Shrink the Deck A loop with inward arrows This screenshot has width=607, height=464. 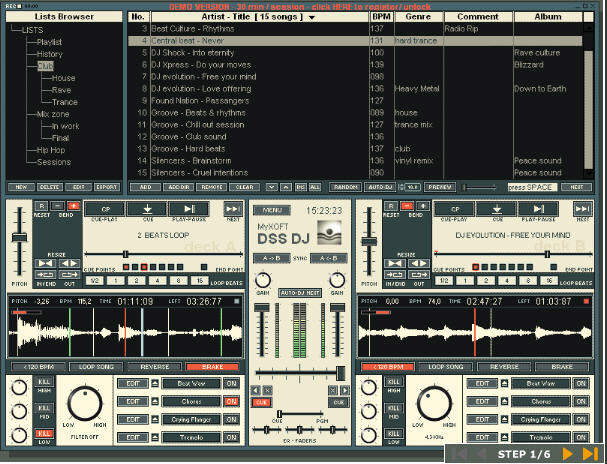[x=45, y=264]
